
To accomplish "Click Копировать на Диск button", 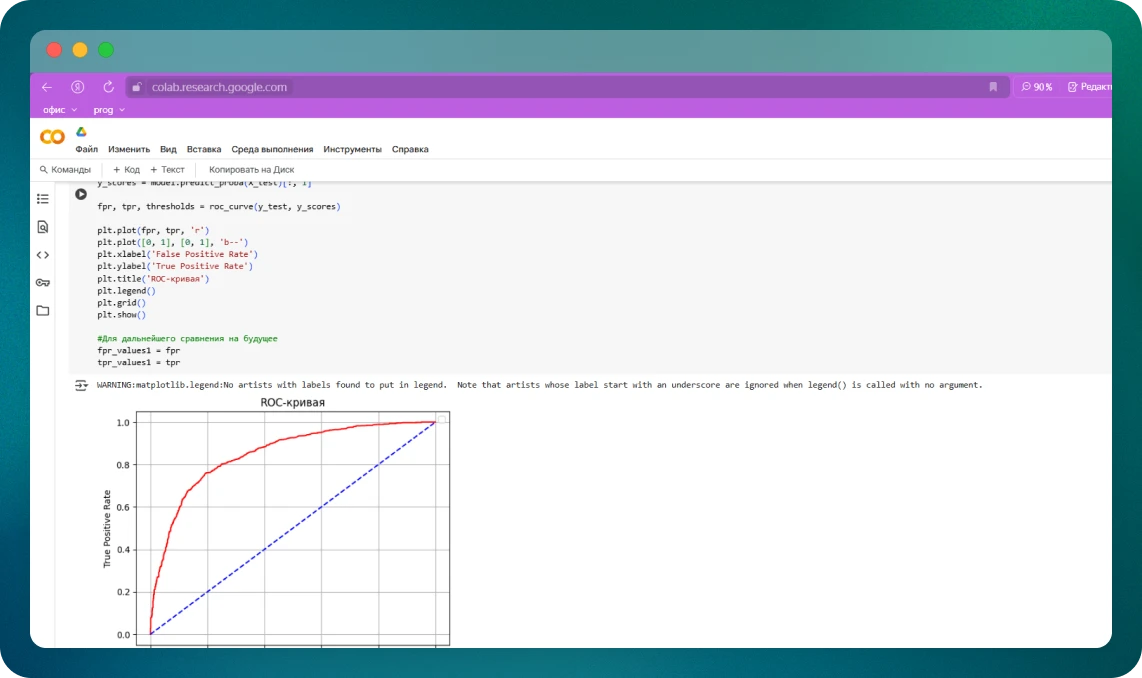I will (x=251, y=170).
